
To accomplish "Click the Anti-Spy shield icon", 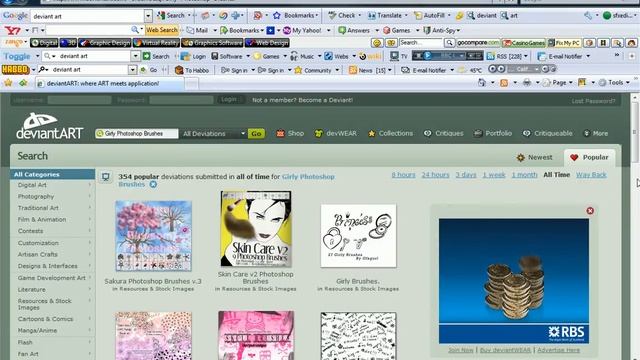I will (x=427, y=30).
